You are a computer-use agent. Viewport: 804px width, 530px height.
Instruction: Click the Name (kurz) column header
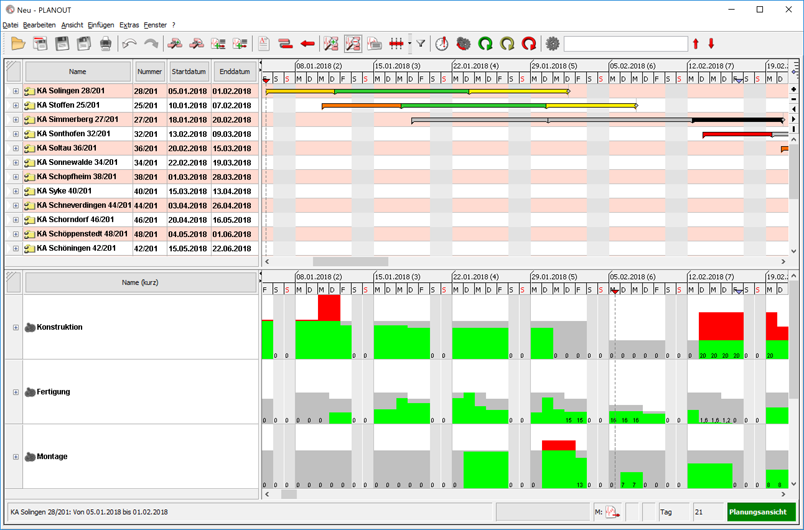[140, 282]
